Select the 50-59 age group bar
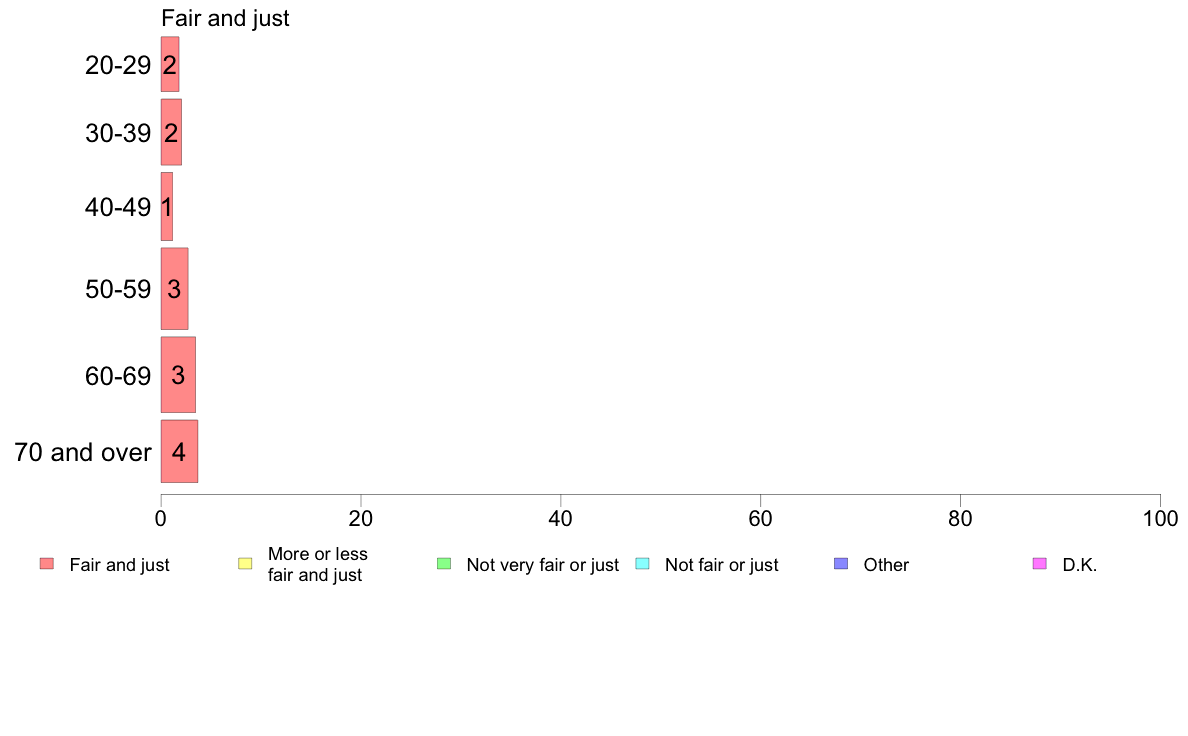1188x736 pixels. pyautogui.click(x=174, y=289)
